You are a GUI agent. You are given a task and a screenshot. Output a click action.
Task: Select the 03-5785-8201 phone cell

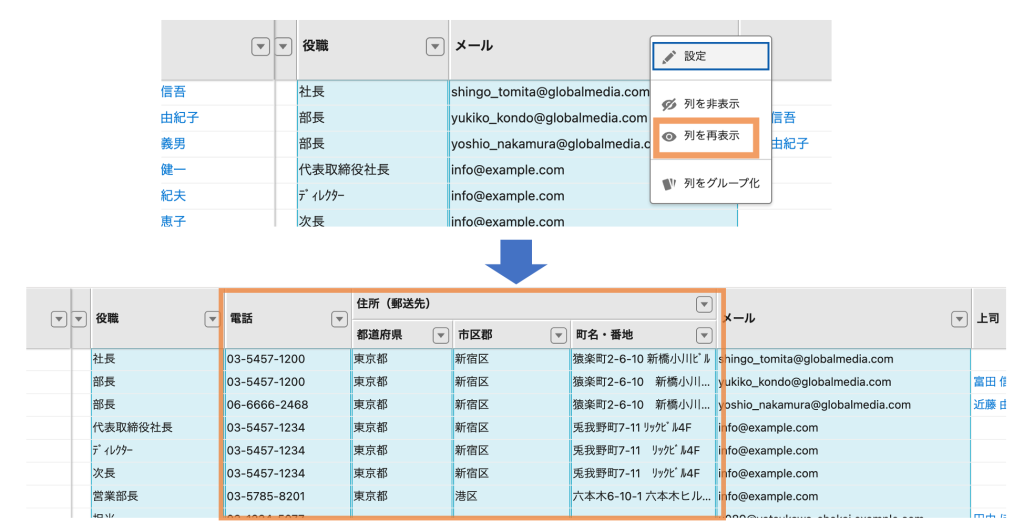pos(286,496)
